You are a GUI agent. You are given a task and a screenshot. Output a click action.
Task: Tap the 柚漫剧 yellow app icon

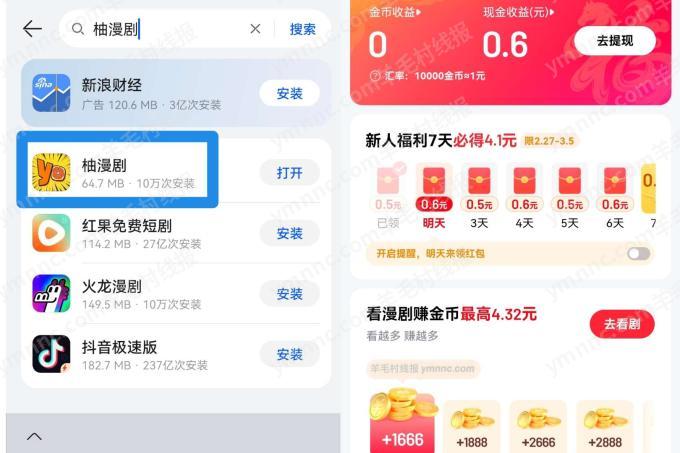click(x=51, y=172)
